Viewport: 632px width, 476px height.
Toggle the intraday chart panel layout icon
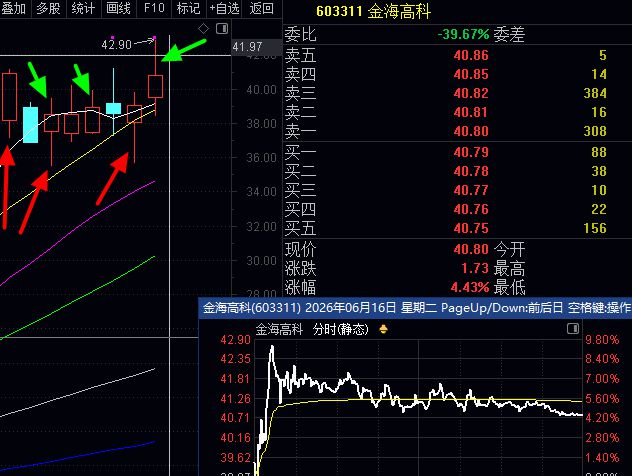[x=573, y=328]
